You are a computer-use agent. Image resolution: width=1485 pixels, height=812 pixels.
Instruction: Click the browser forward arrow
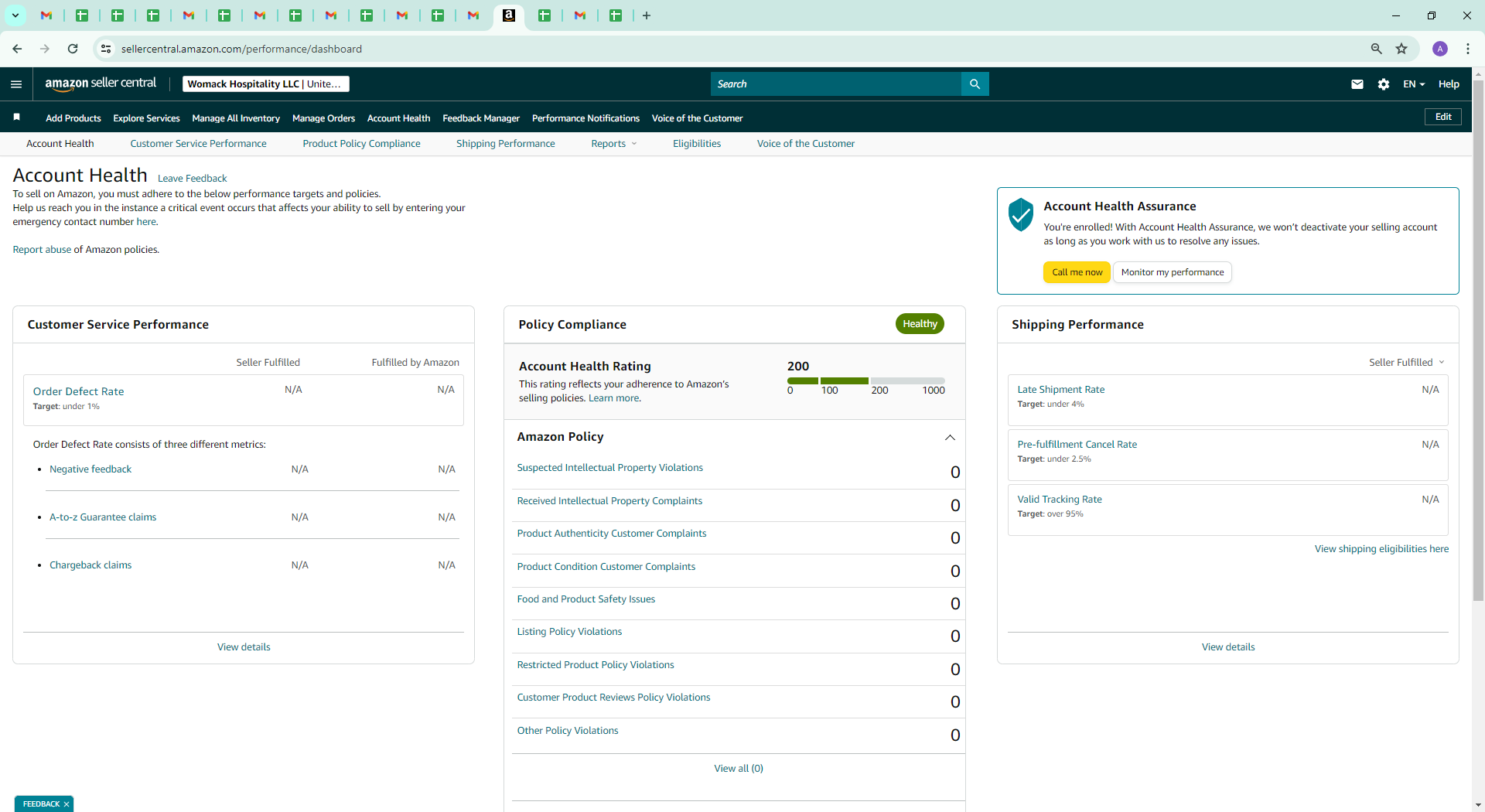point(45,49)
